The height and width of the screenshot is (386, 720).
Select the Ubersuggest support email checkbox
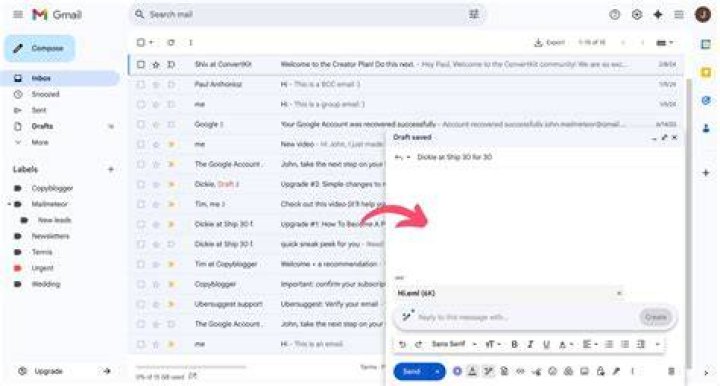(141, 304)
